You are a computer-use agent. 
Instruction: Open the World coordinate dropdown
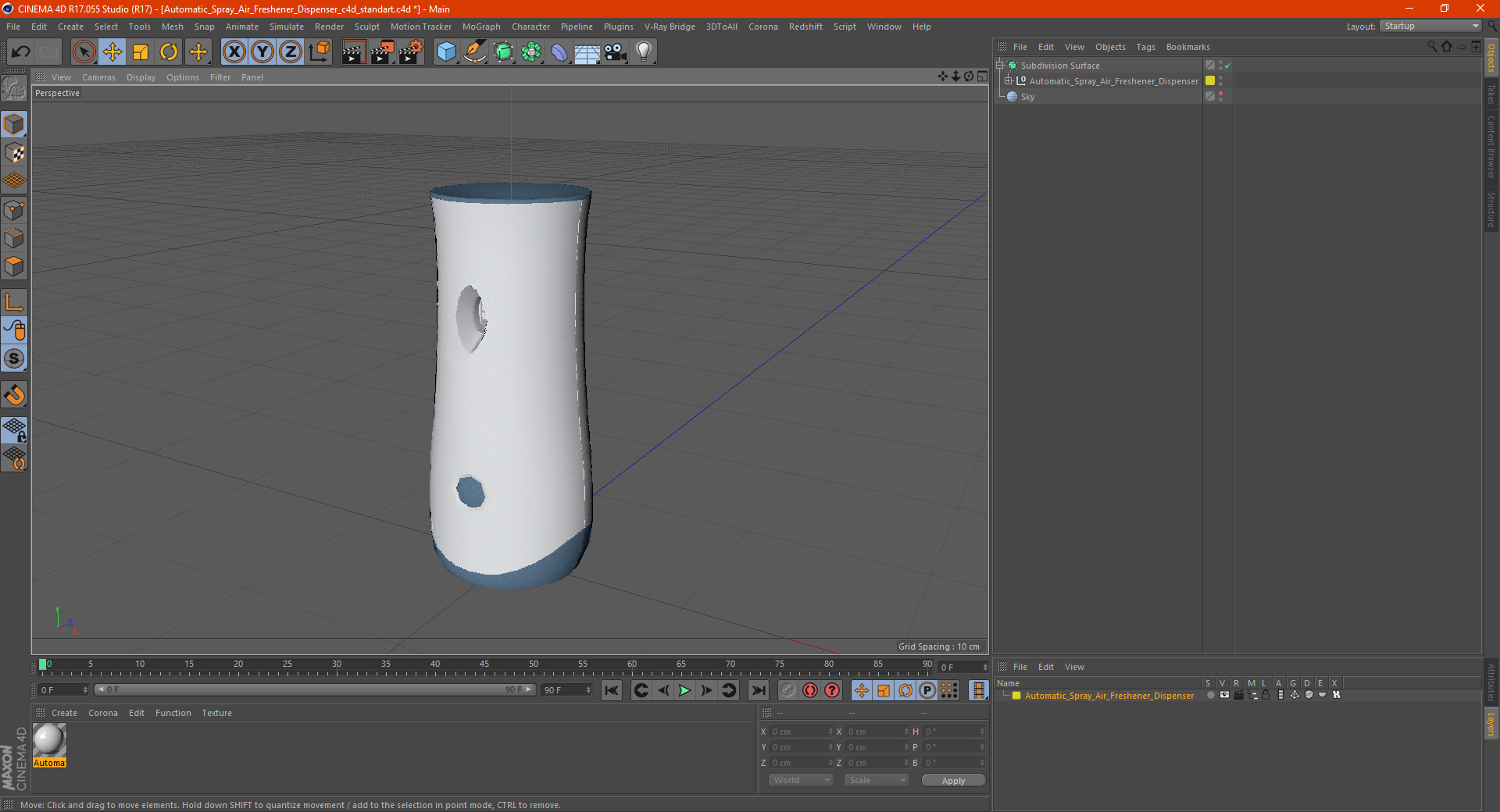point(801,781)
